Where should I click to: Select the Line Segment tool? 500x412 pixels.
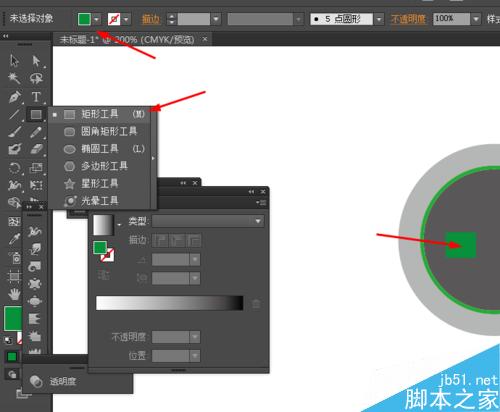click(14, 114)
